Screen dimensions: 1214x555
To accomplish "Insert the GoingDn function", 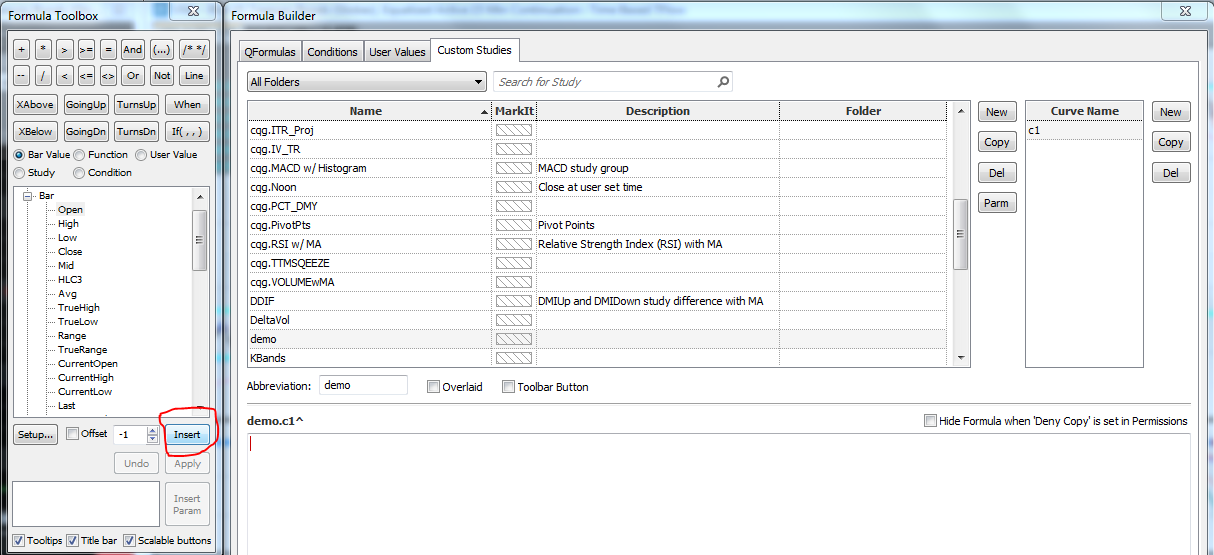I will [x=86, y=131].
